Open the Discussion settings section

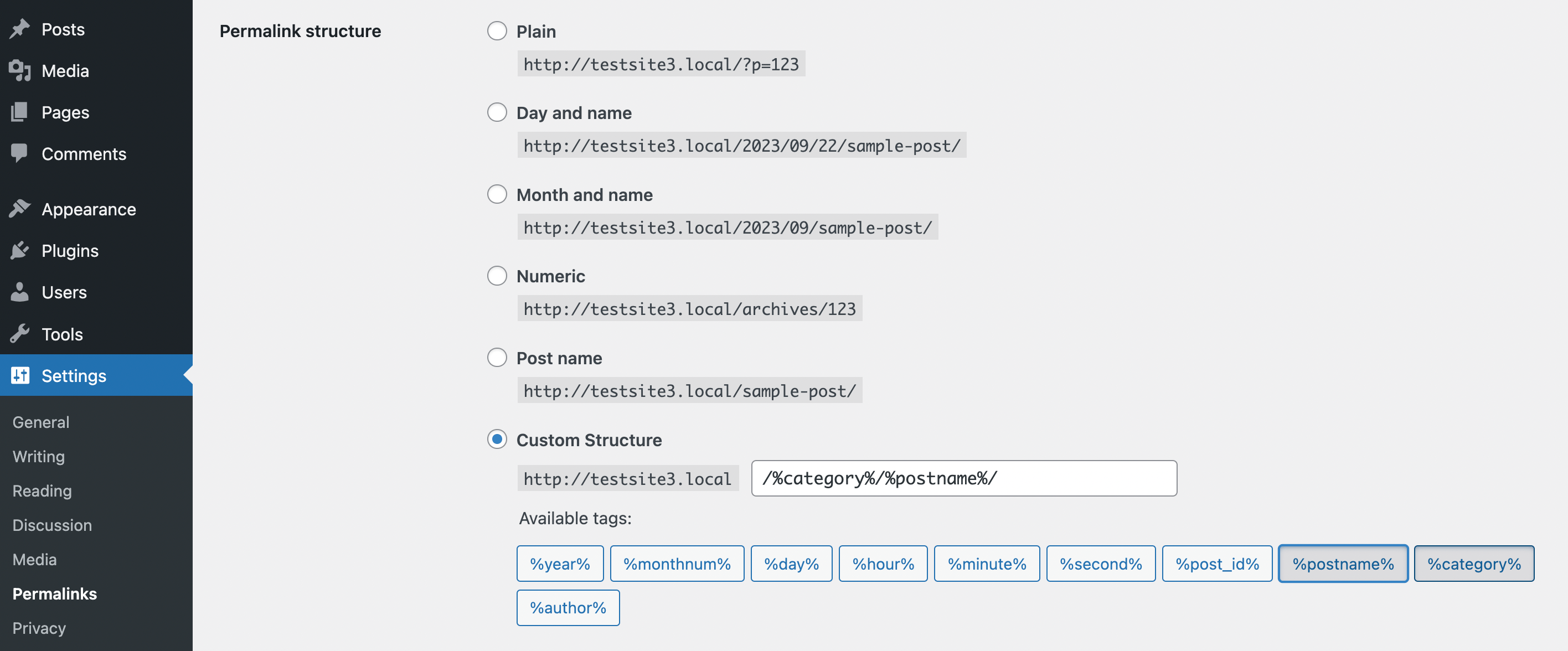(53, 525)
